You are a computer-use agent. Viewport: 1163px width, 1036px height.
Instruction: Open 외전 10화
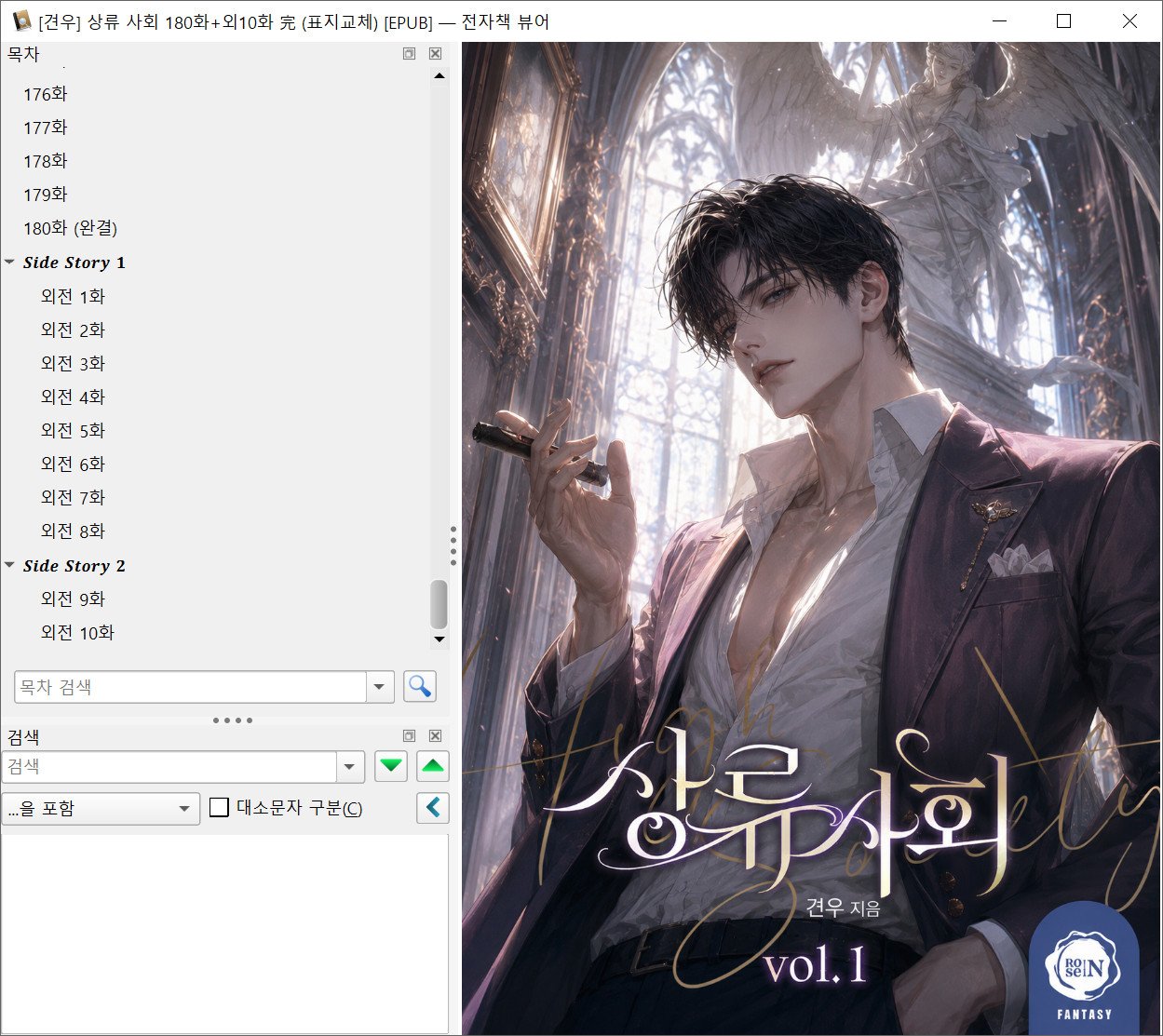click(77, 632)
